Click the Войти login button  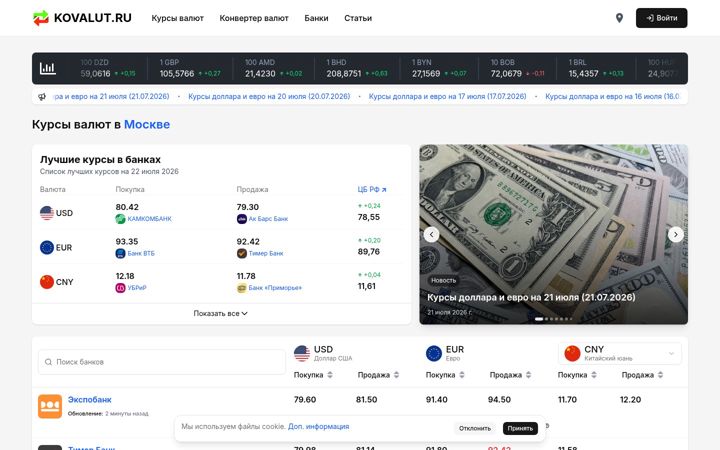pyautogui.click(x=662, y=18)
